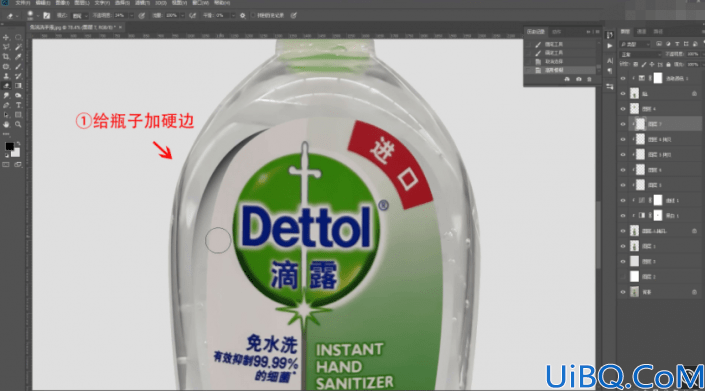
Task: Hide the 曲线 1 adjustment layer
Action: [623, 200]
